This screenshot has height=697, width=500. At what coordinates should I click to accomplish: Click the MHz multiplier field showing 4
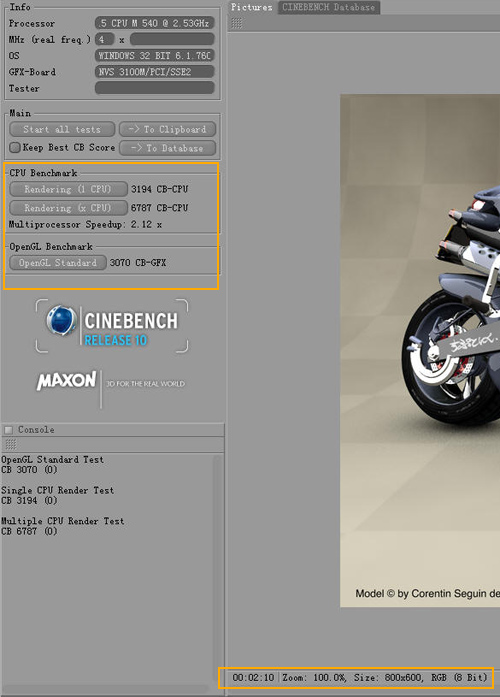pos(104,40)
